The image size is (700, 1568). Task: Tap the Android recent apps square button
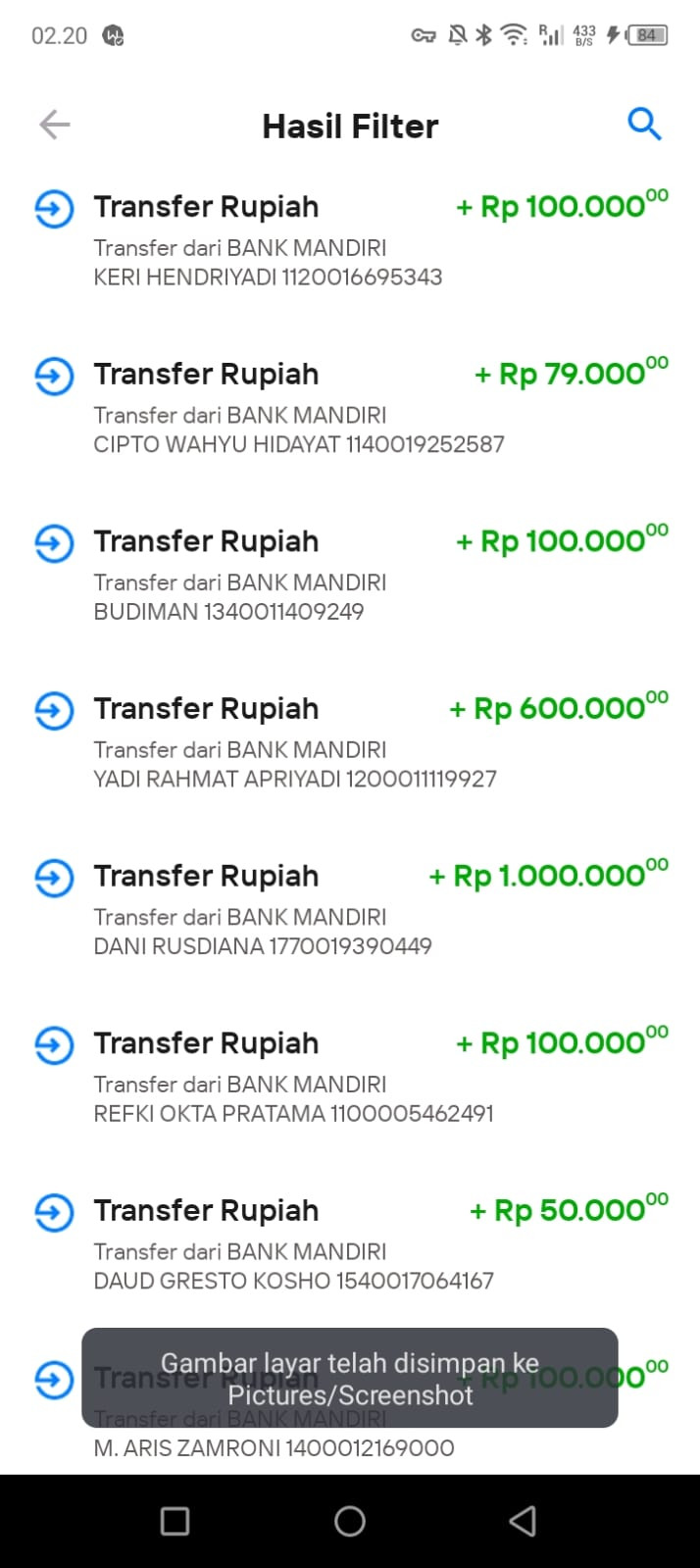point(175,1521)
